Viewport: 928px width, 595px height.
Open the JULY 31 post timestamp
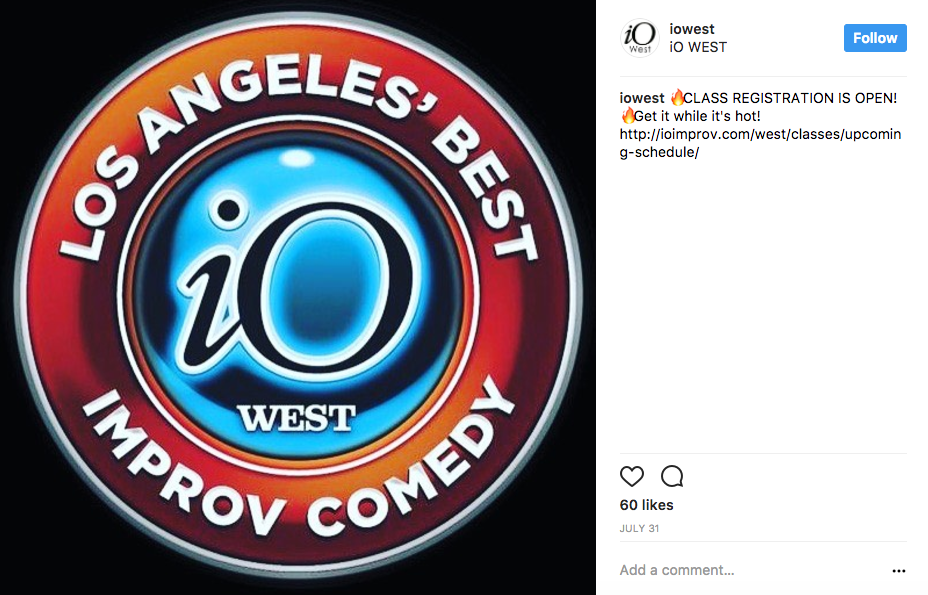(x=639, y=529)
